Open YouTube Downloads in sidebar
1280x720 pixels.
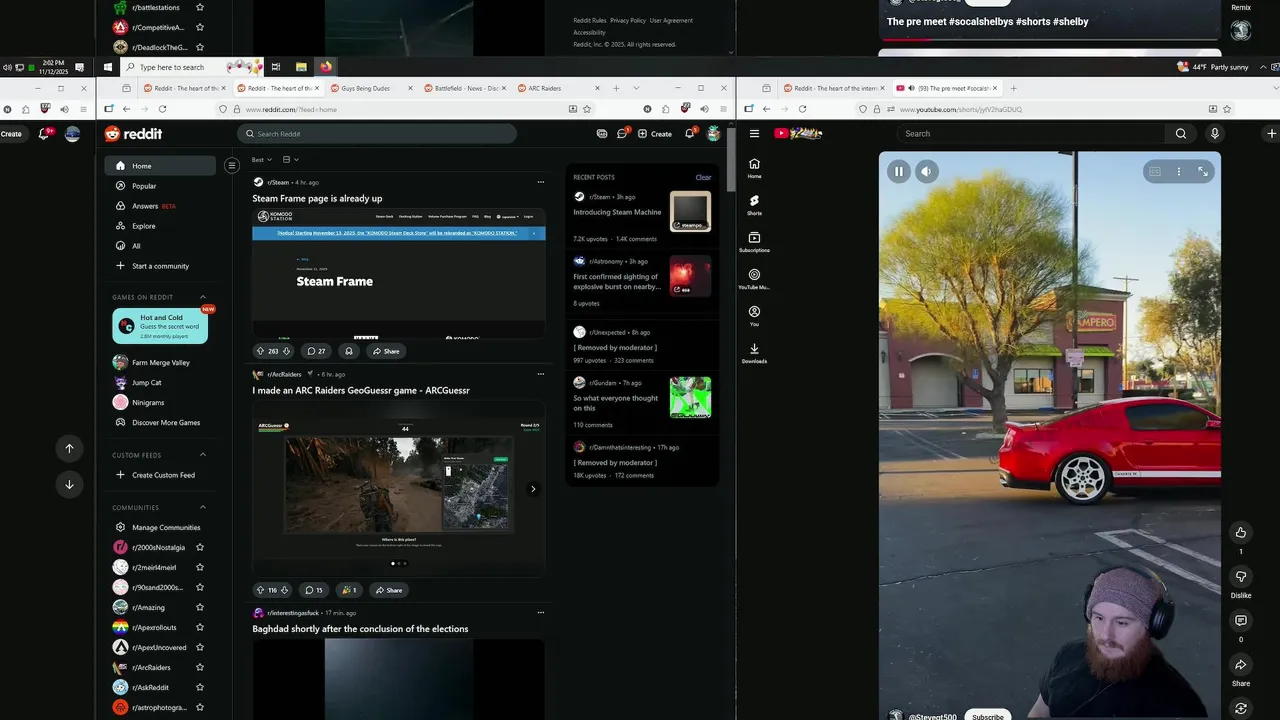pos(754,353)
